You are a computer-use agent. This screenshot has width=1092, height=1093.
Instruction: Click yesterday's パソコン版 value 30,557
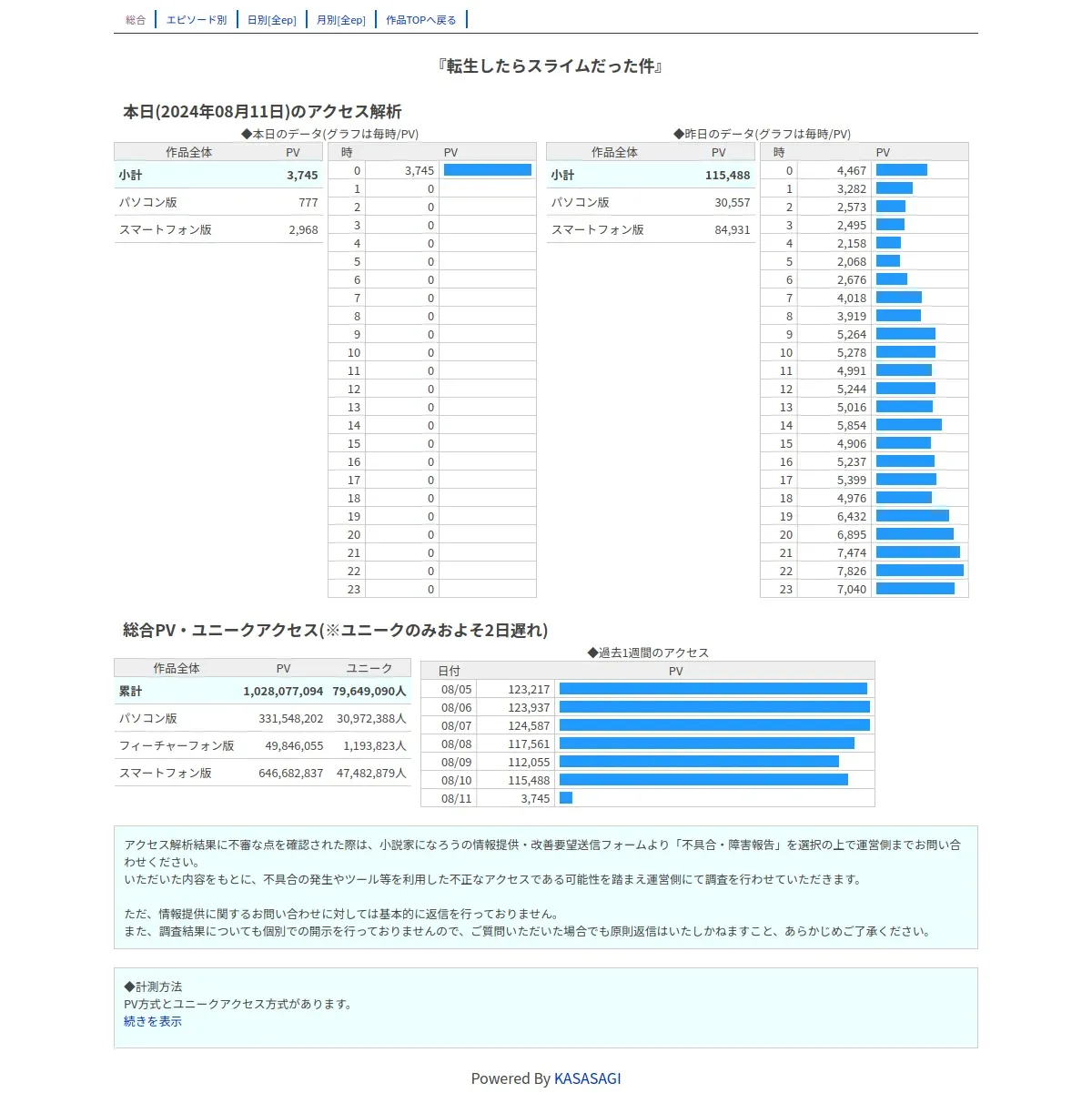733,202
